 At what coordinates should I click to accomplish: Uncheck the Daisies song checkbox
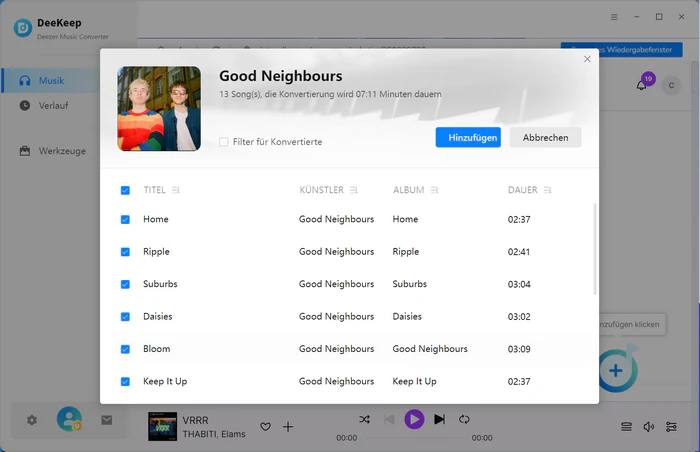(x=125, y=317)
